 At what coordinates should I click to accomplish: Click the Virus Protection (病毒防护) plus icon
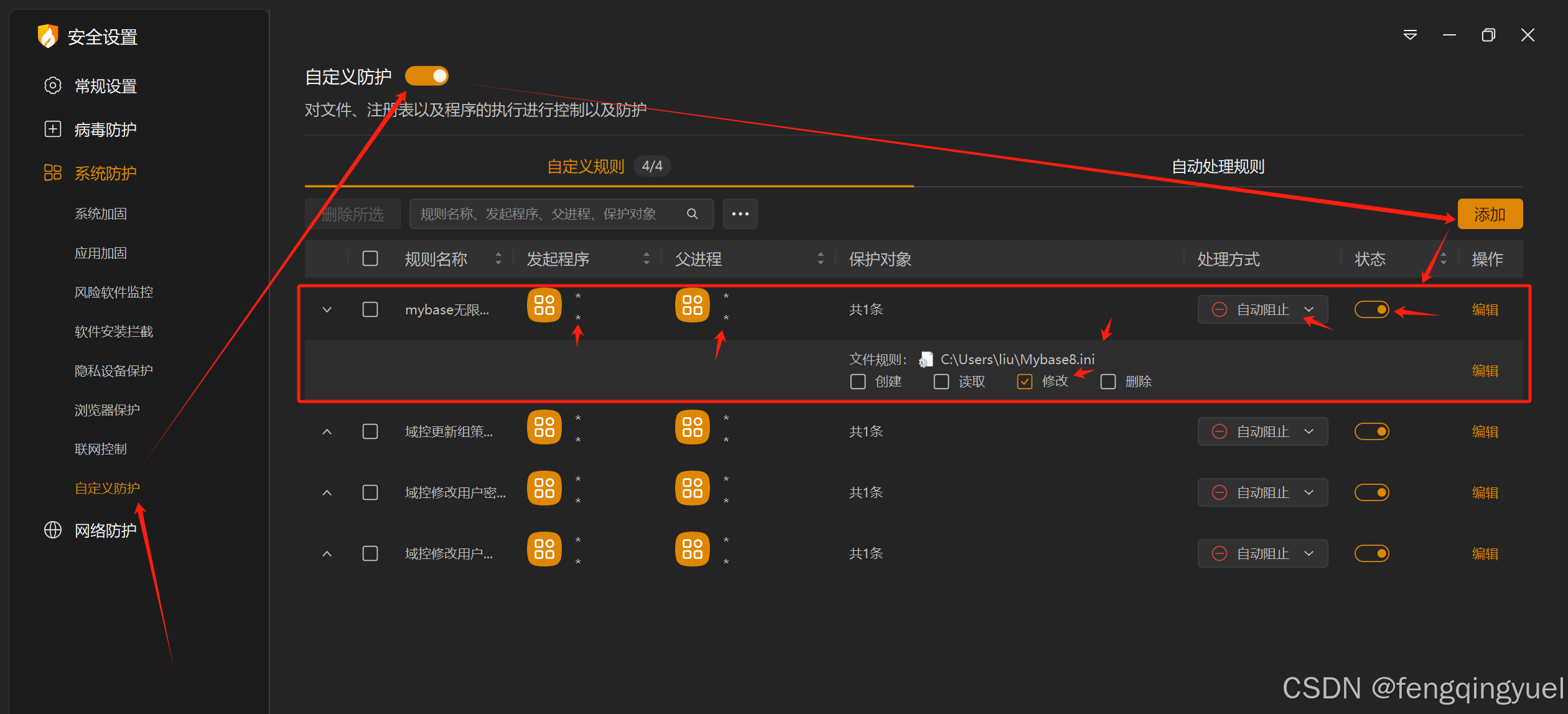pyautogui.click(x=53, y=129)
